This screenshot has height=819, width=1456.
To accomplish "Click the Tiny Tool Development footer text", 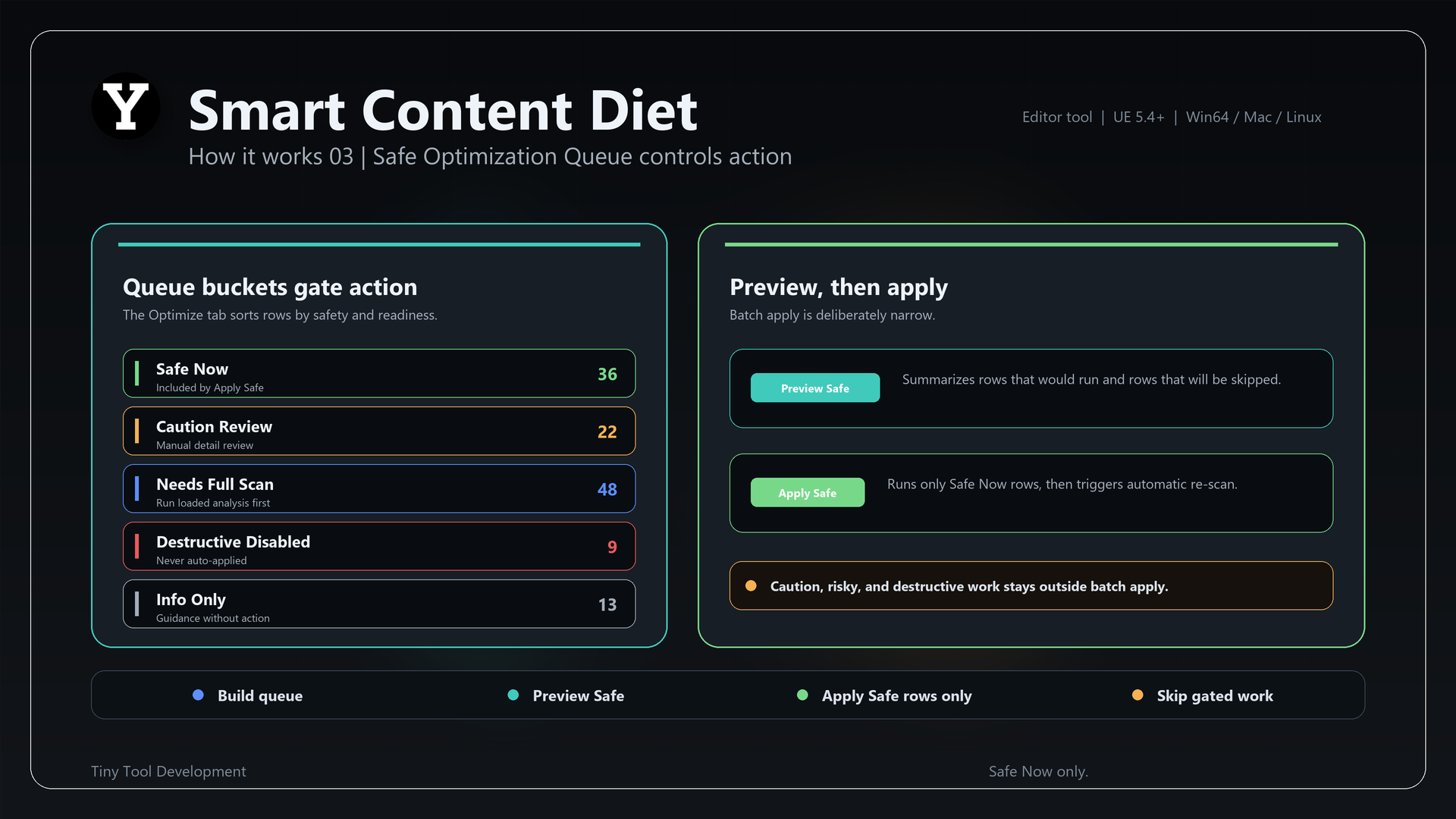I will point(168,771).
